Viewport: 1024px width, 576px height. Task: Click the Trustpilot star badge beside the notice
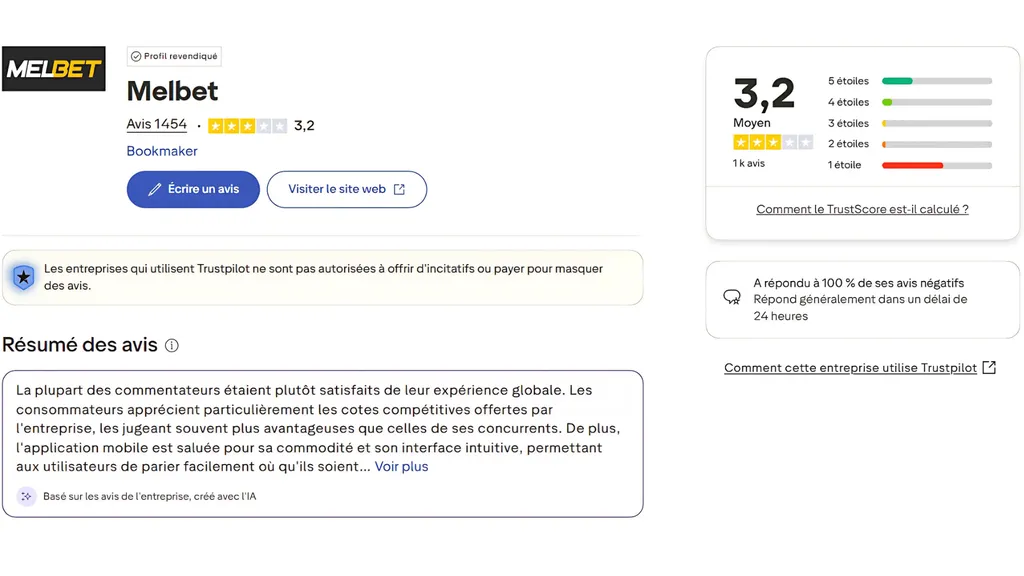[22, 277]
